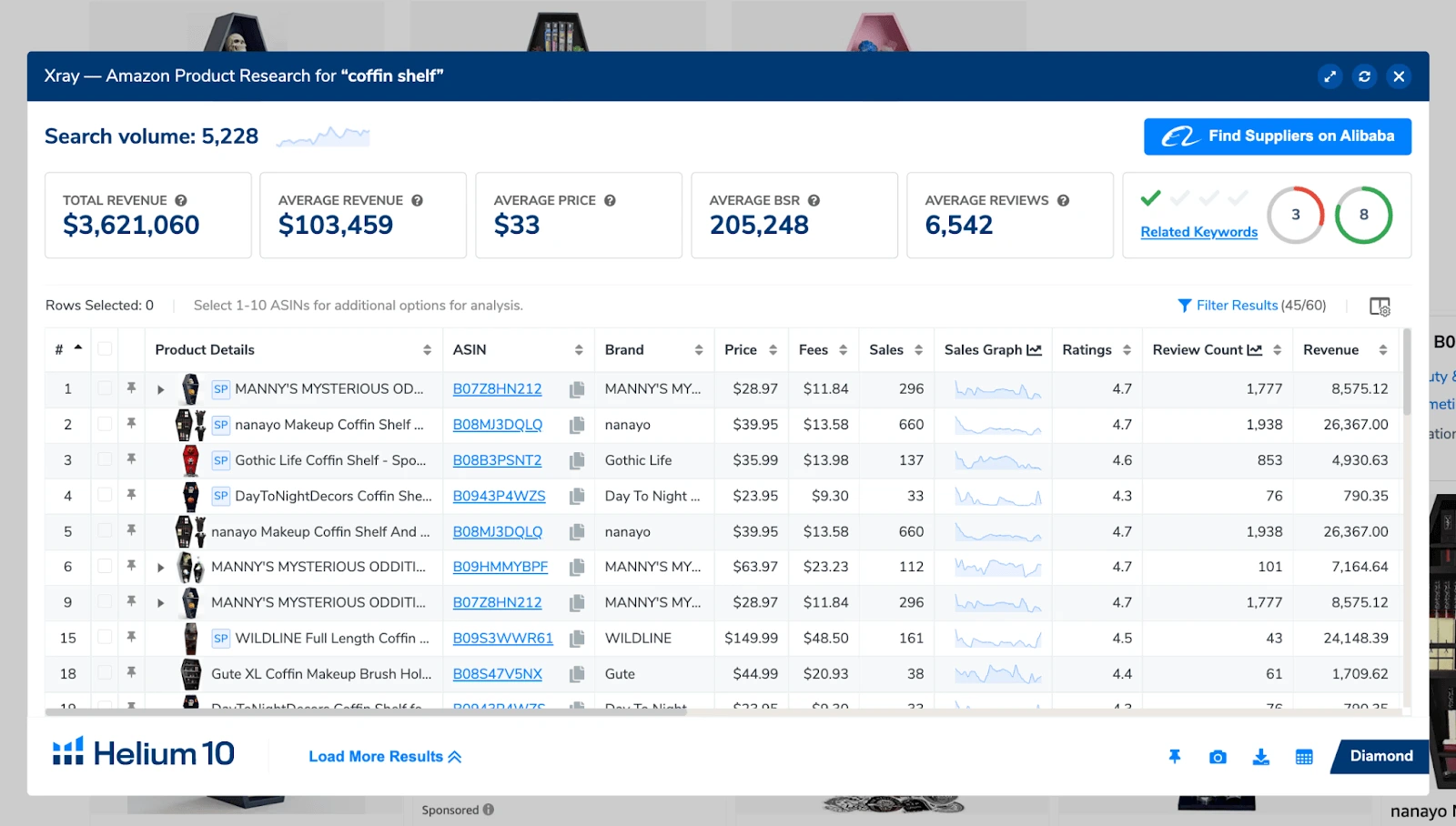Click the filter funnel icon next to Filter Results
The height and width of the screenshot is (826, 1456).
[1183, 305]
